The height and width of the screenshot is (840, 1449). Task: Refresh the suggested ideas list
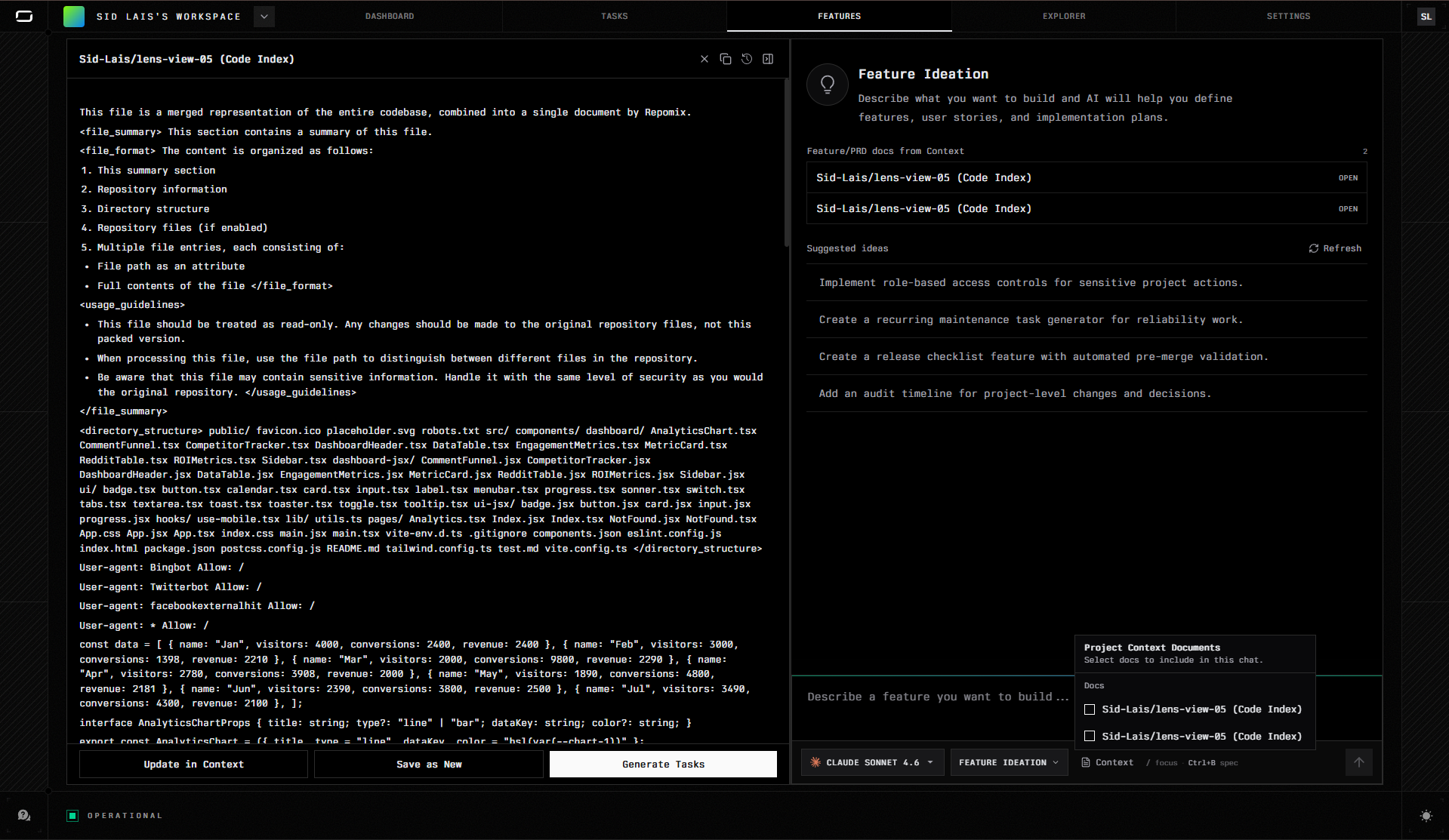[x=1334, y=248]
